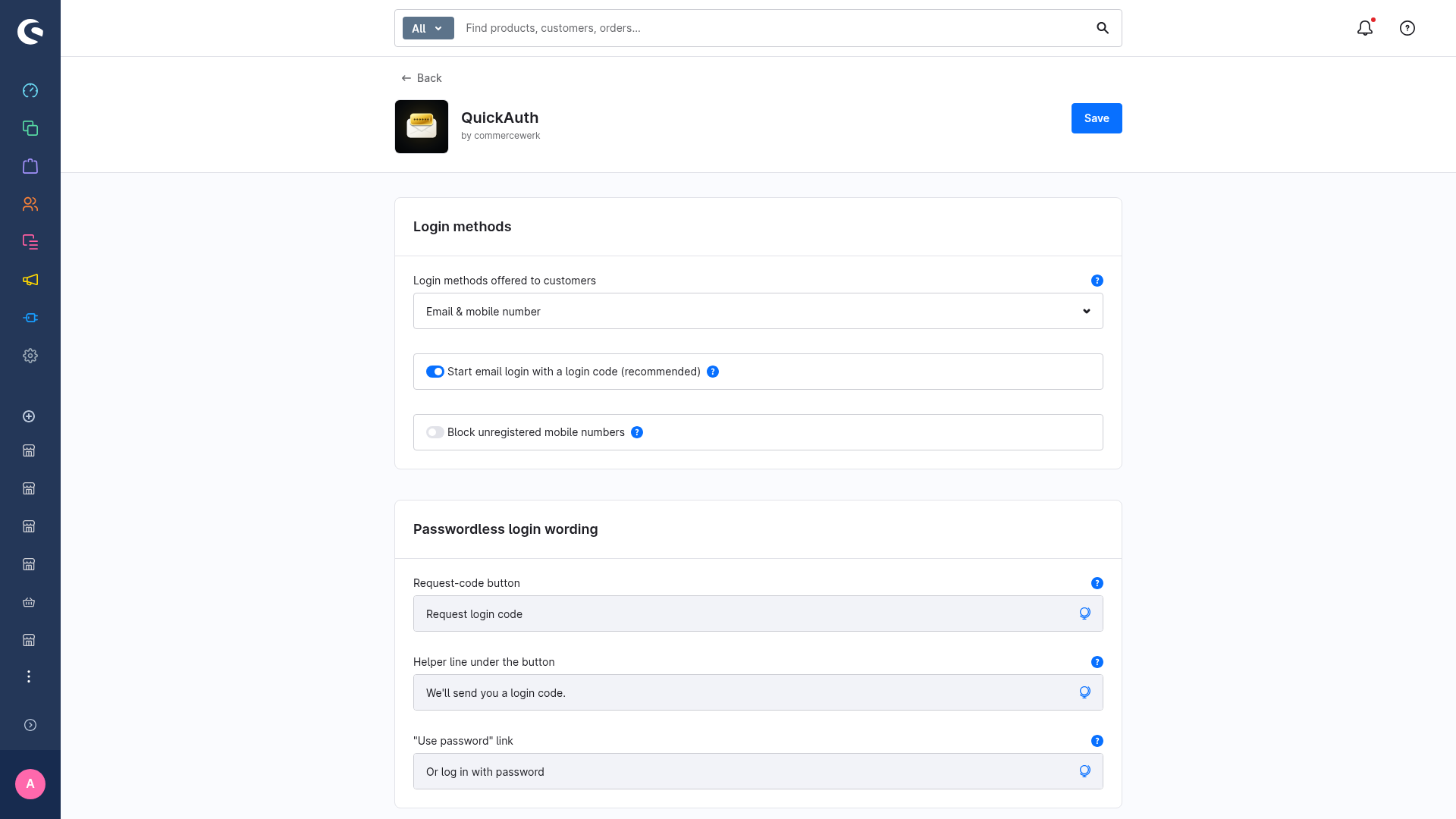Open the three-dot more menu in sidebar

click(29, 676)
